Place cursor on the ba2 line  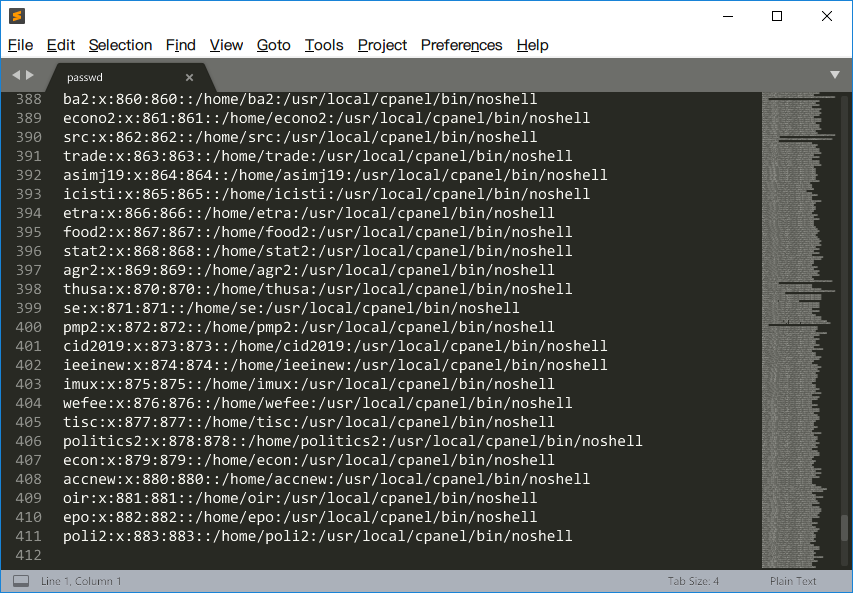tap(300, 99)
